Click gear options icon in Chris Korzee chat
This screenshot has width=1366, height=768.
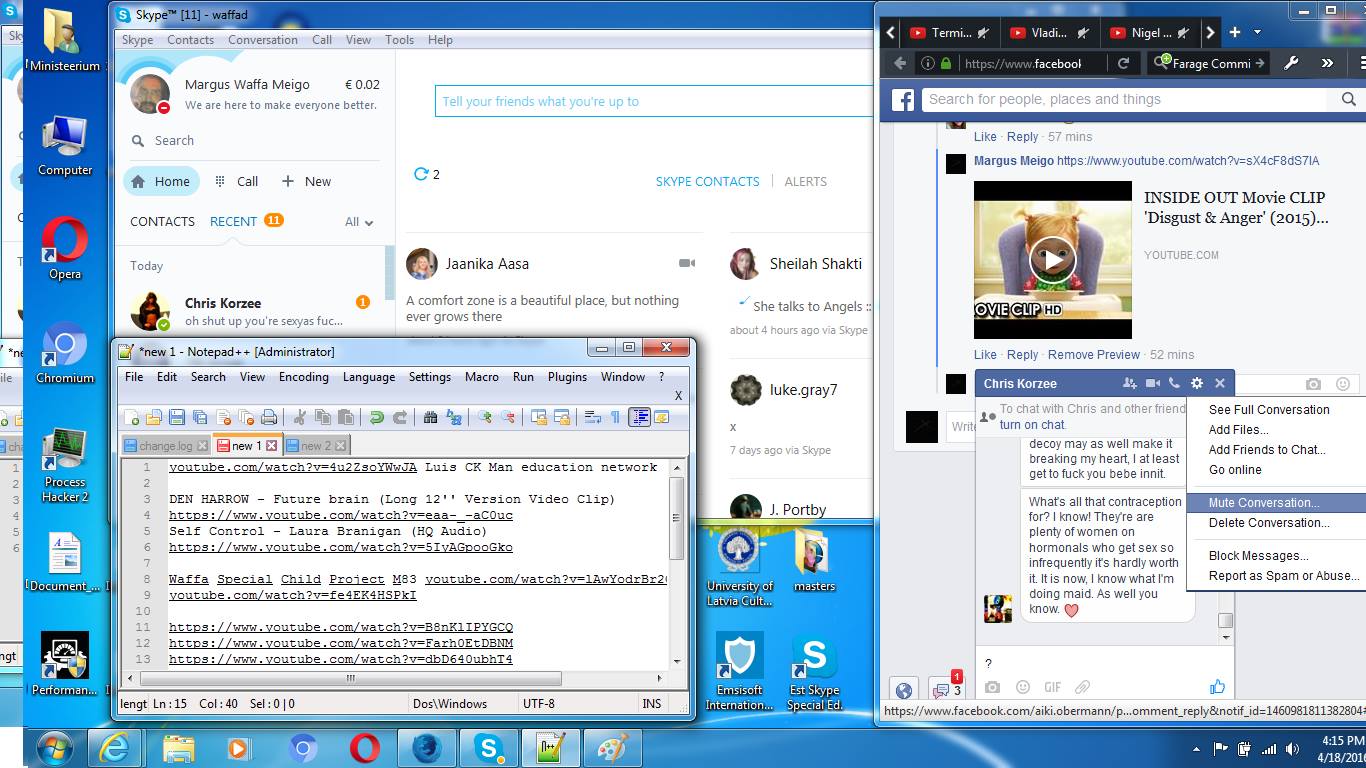1197,383
